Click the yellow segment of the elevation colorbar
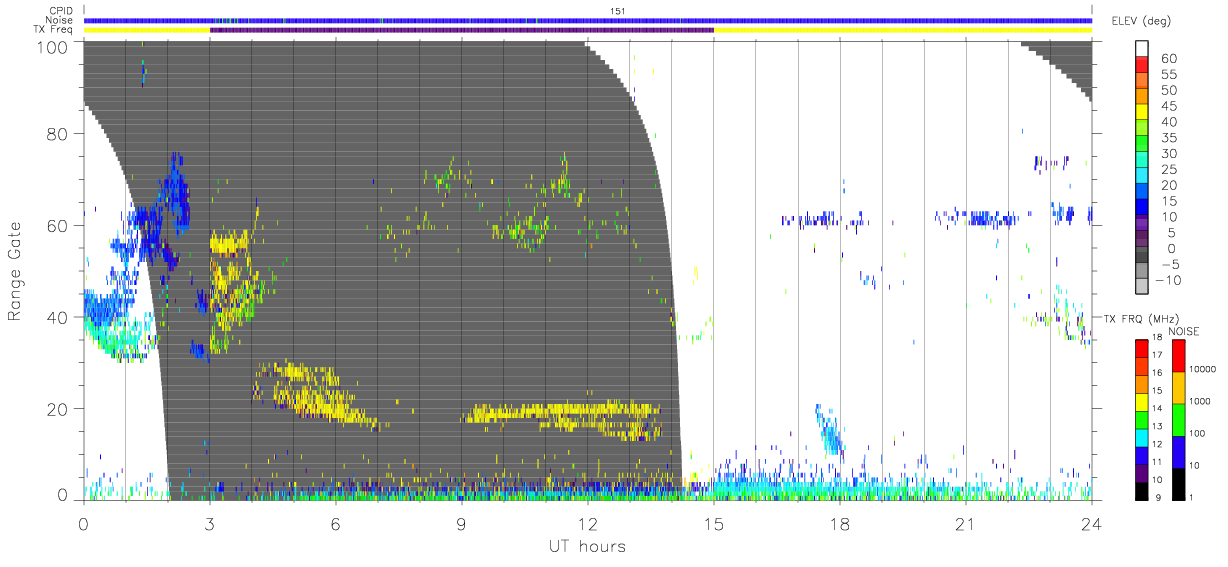The width and height of the screenshot is (1228, 567). pos(1142,112)
